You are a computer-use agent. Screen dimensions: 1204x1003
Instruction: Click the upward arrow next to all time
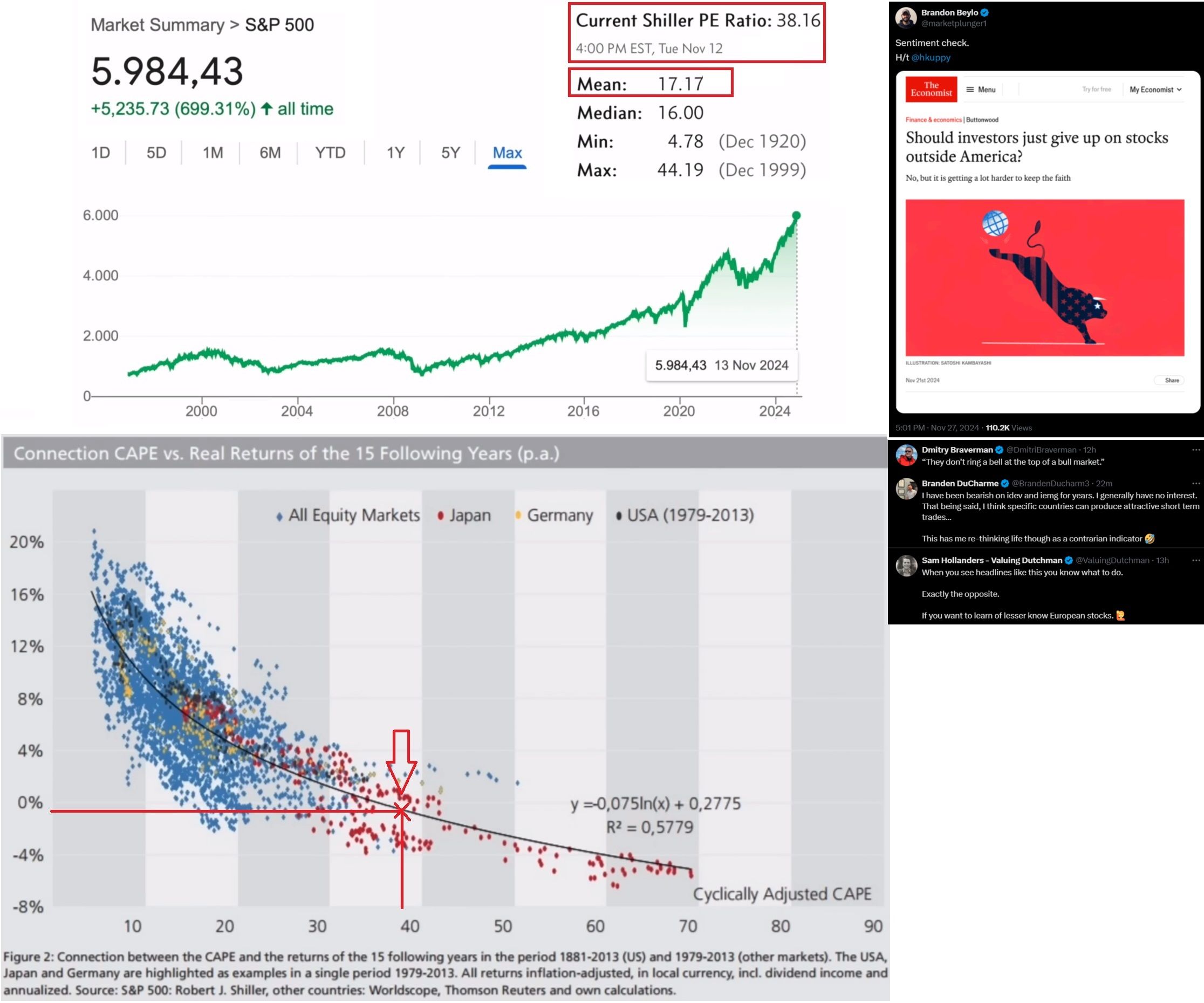point(266,109)
